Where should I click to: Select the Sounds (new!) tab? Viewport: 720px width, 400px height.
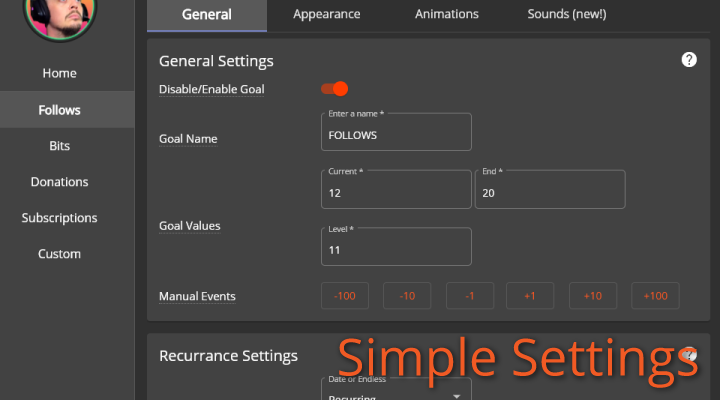(566, 15)
